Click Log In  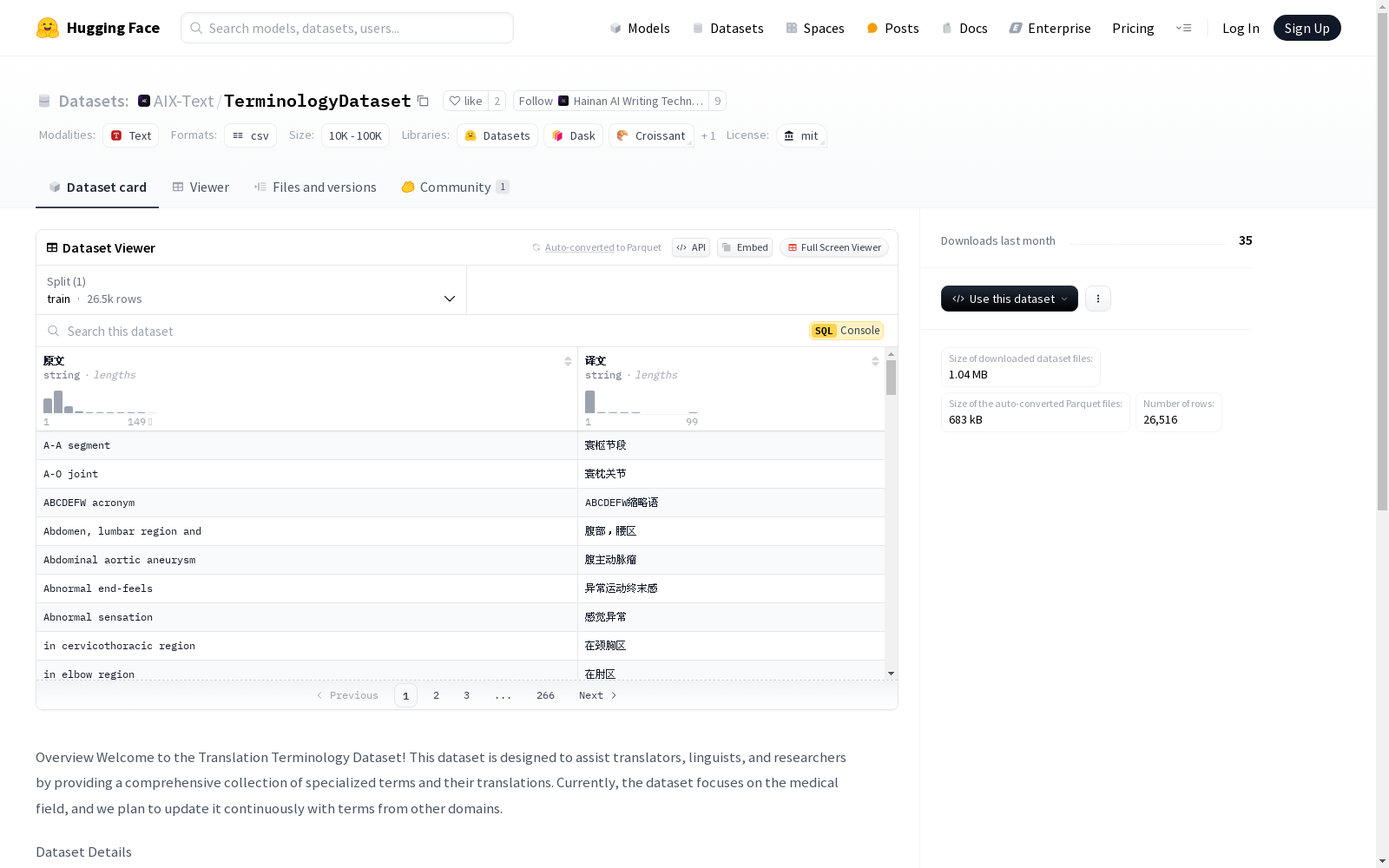[1241, 28]
